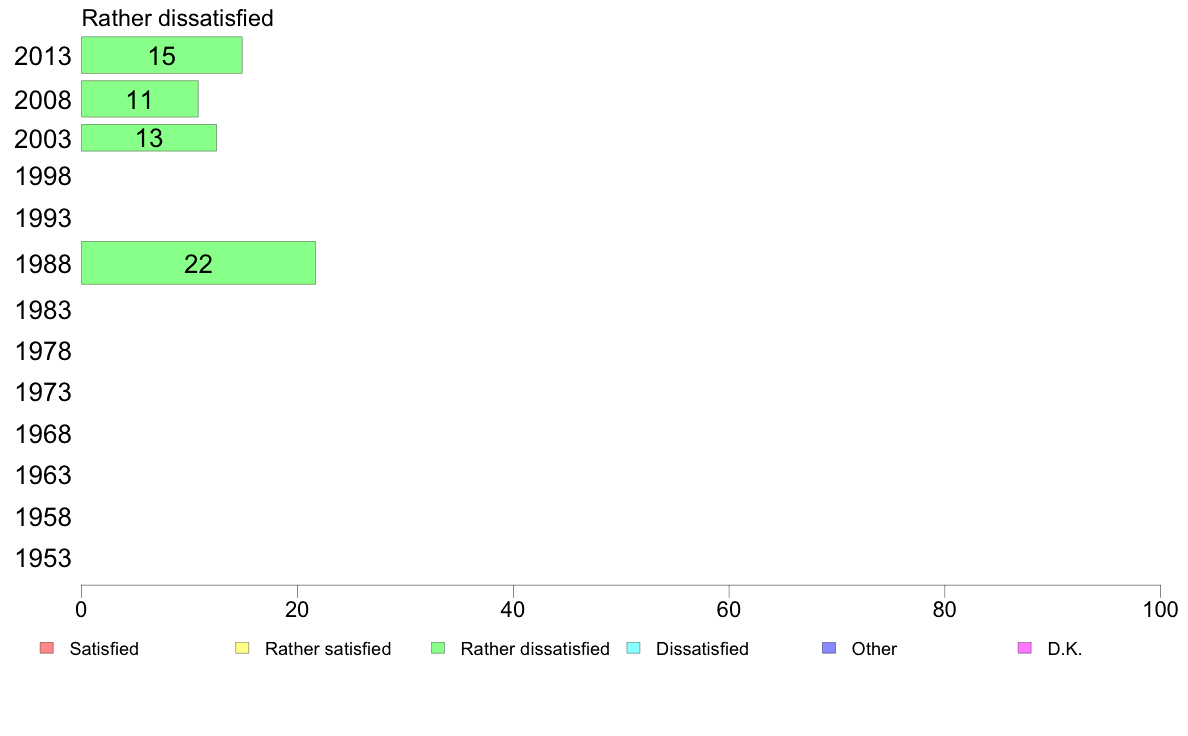Click the 1973 year axis label
1188x736 pixels.
[x=43, y=393]
